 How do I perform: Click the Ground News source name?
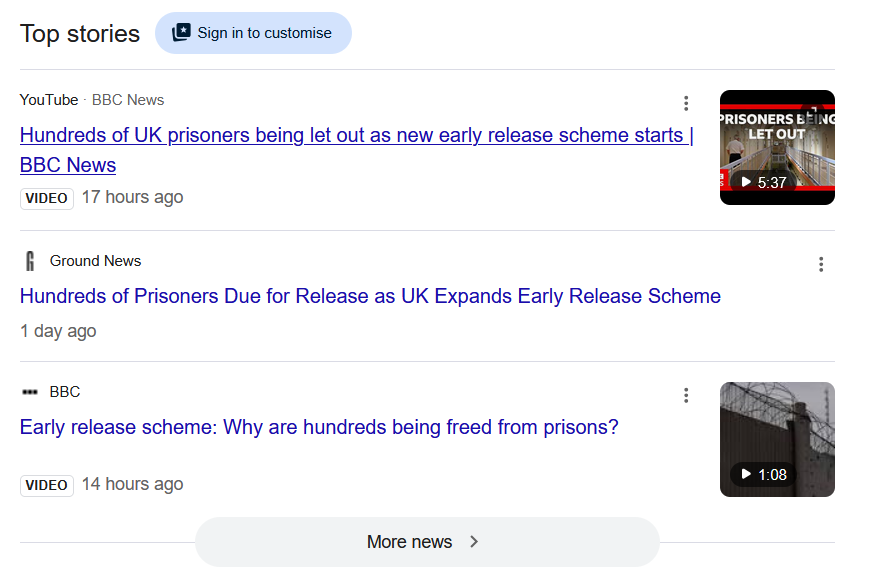[x=95, y=261]
